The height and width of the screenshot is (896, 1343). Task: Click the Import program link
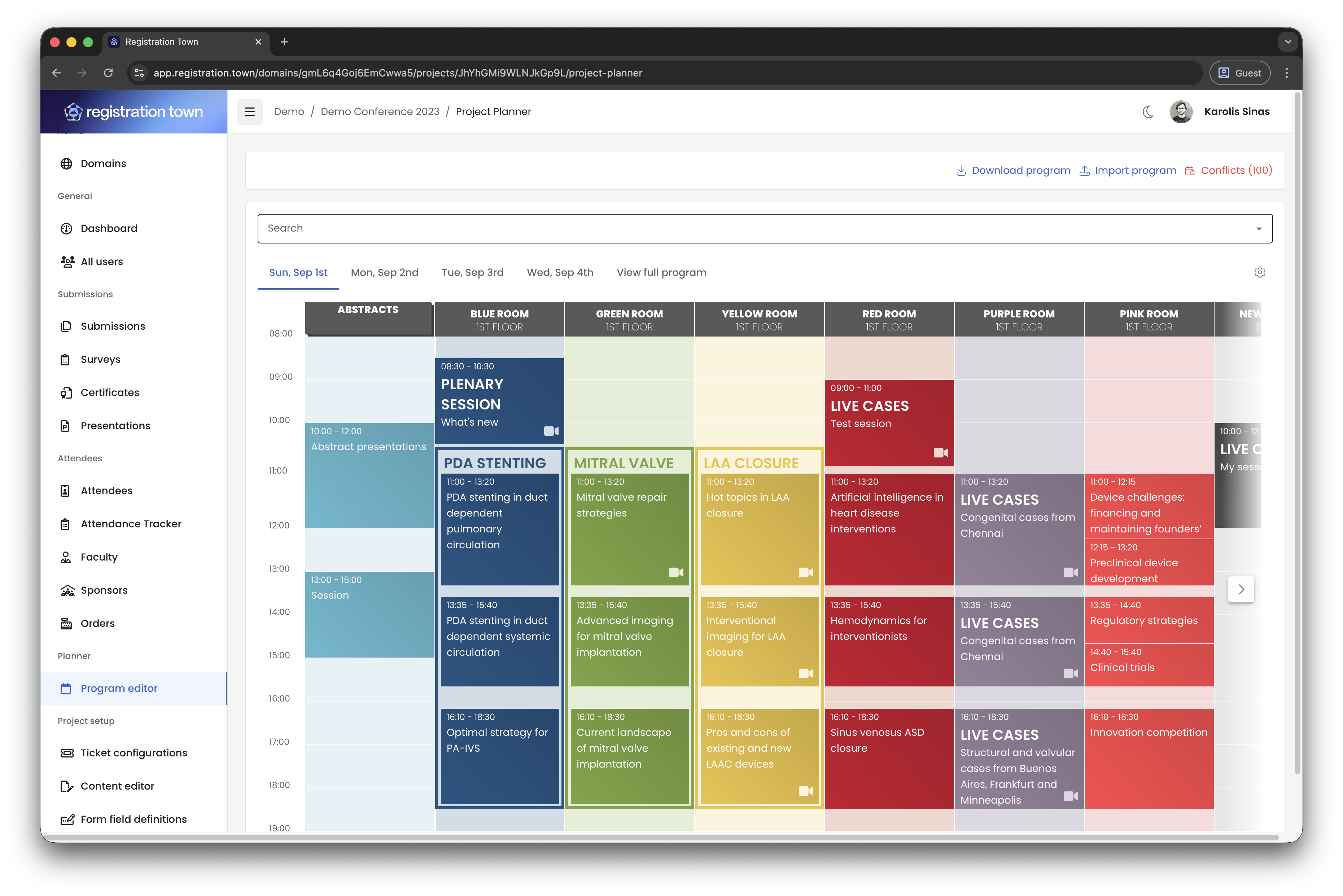pyautogui.click(x=1128, y=170)
